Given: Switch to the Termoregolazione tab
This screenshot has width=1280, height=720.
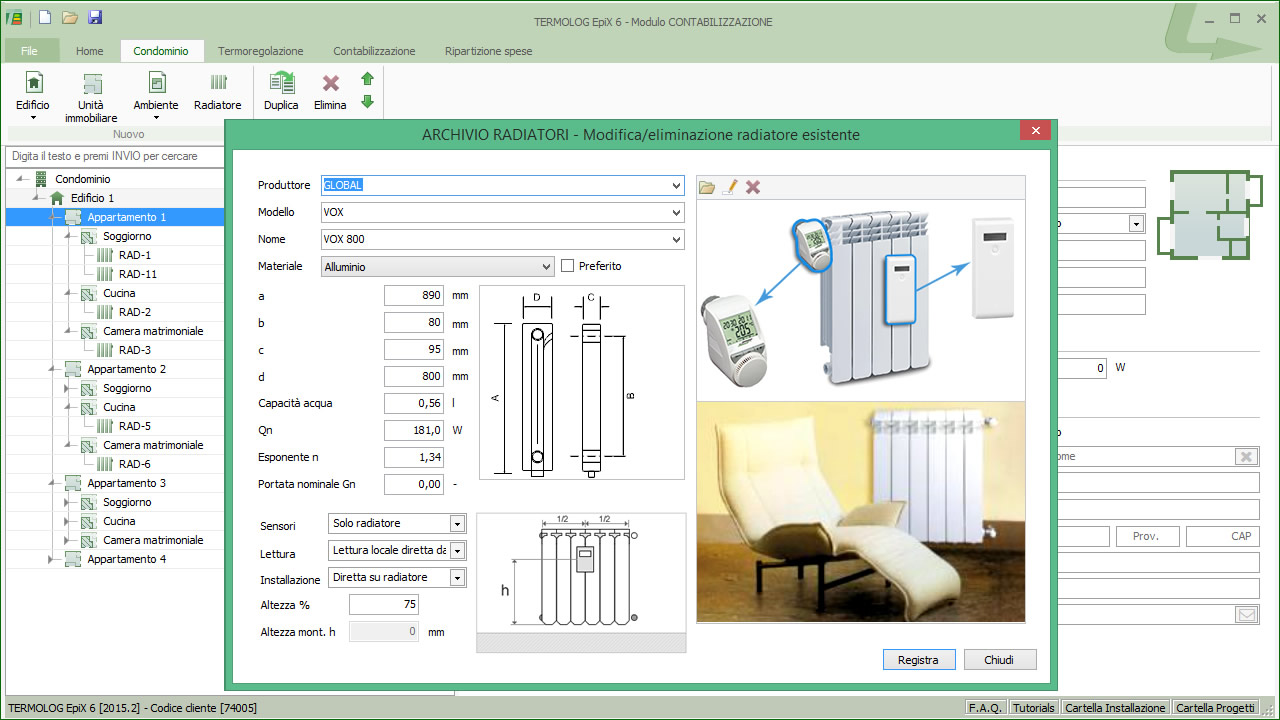Looking at the screenshot, I should pyautogui.click(x=260, y=51).
